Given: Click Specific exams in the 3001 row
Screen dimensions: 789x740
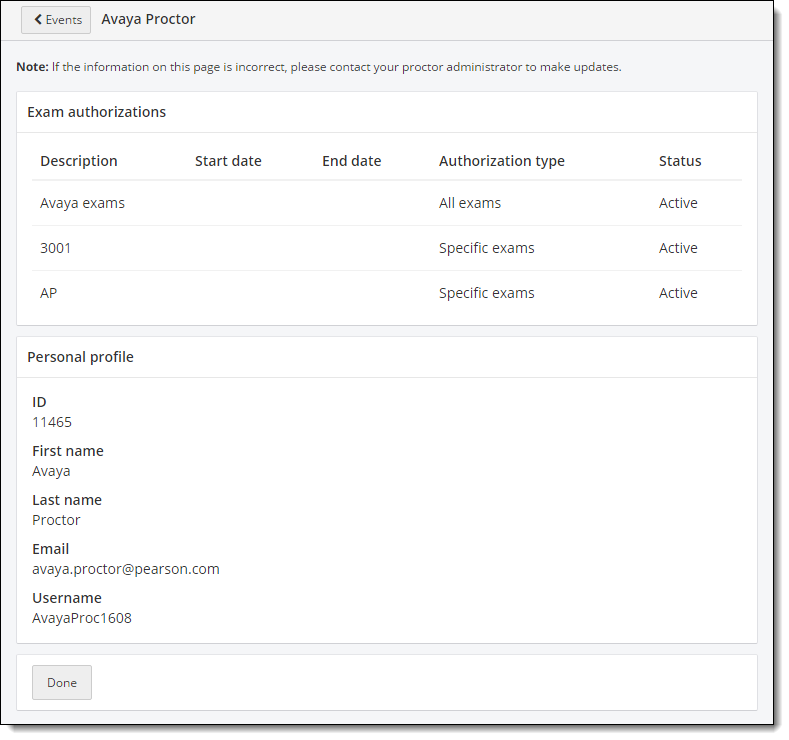Looking at the screenshot, I should [486, 248].
